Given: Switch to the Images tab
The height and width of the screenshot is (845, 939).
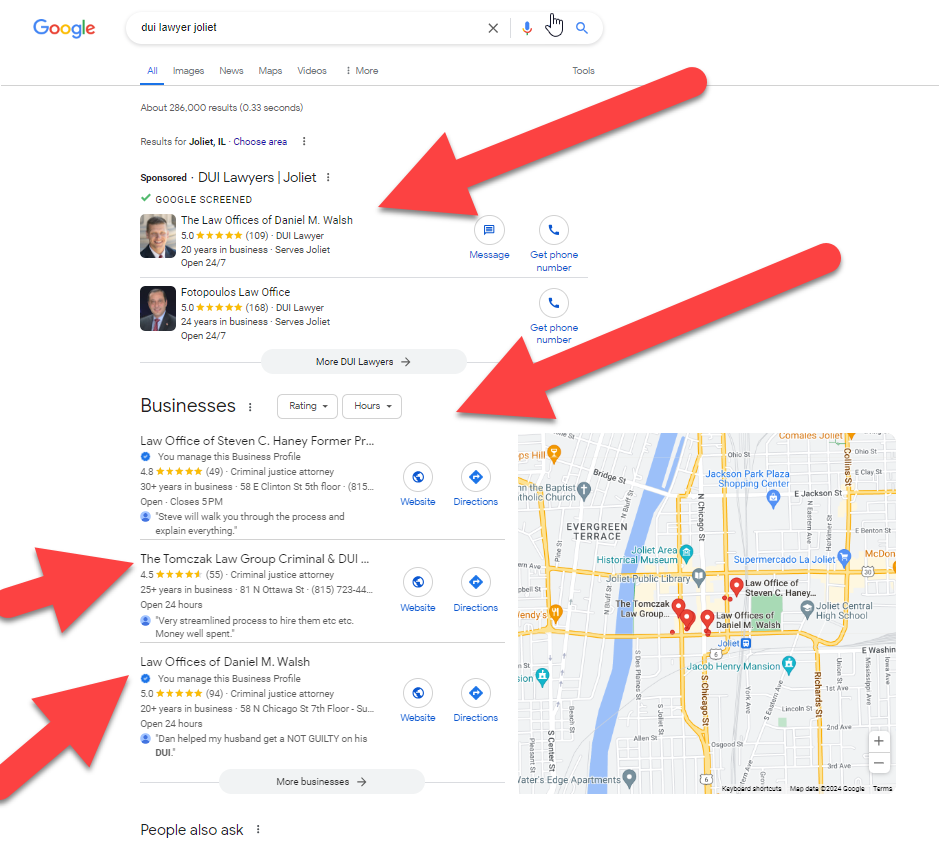Looking at the screenshot, I should tap(188, 71).
